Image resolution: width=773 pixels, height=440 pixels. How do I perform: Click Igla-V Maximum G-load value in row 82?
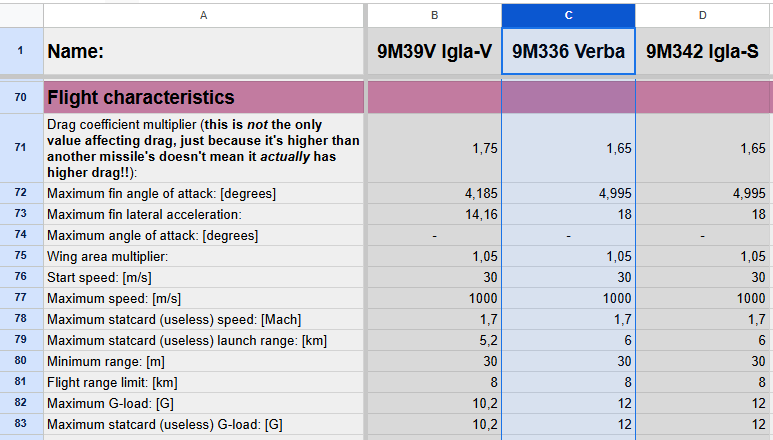pos(434,403)
